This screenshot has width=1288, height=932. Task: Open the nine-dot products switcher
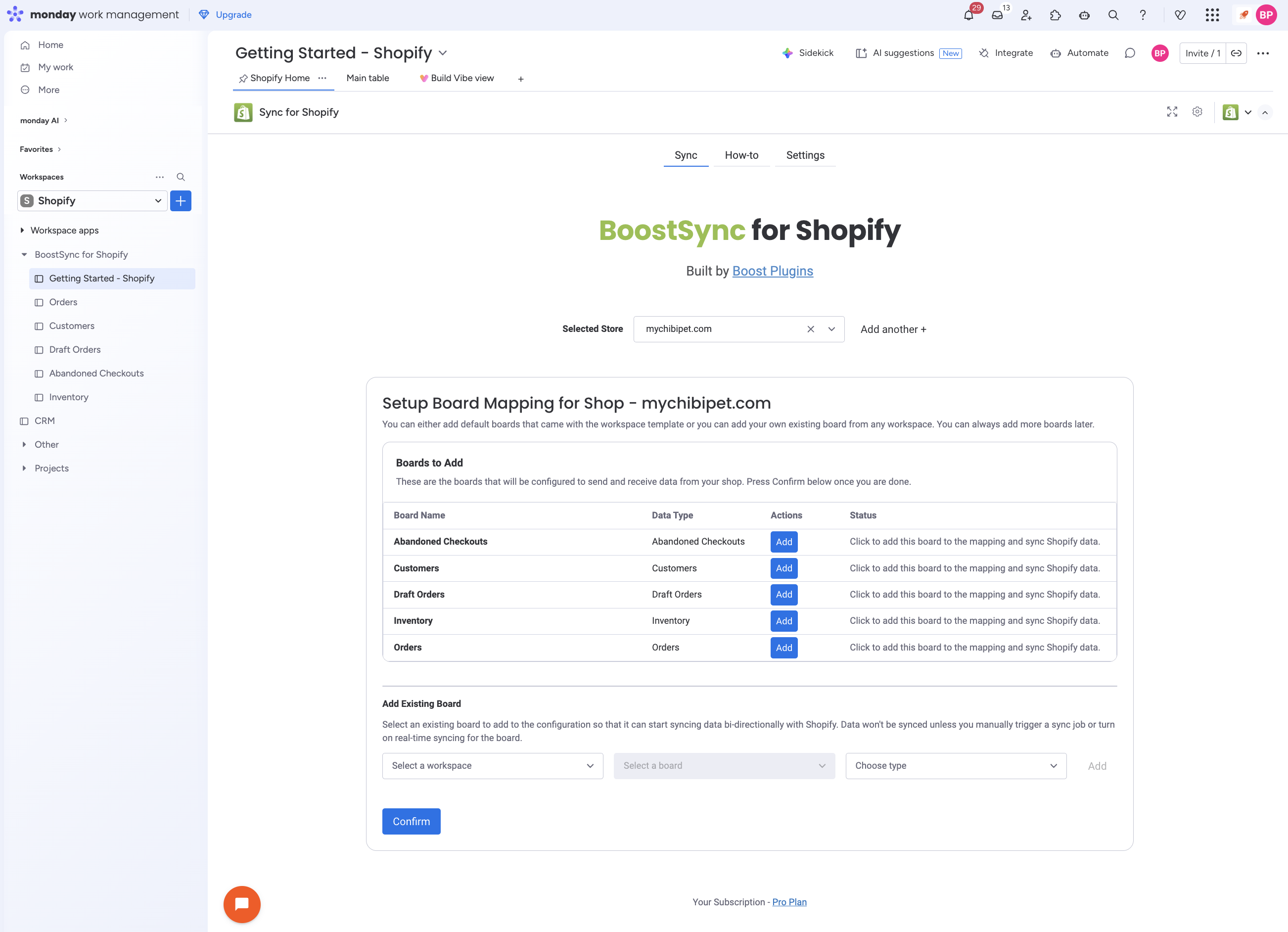point(1212,15)
